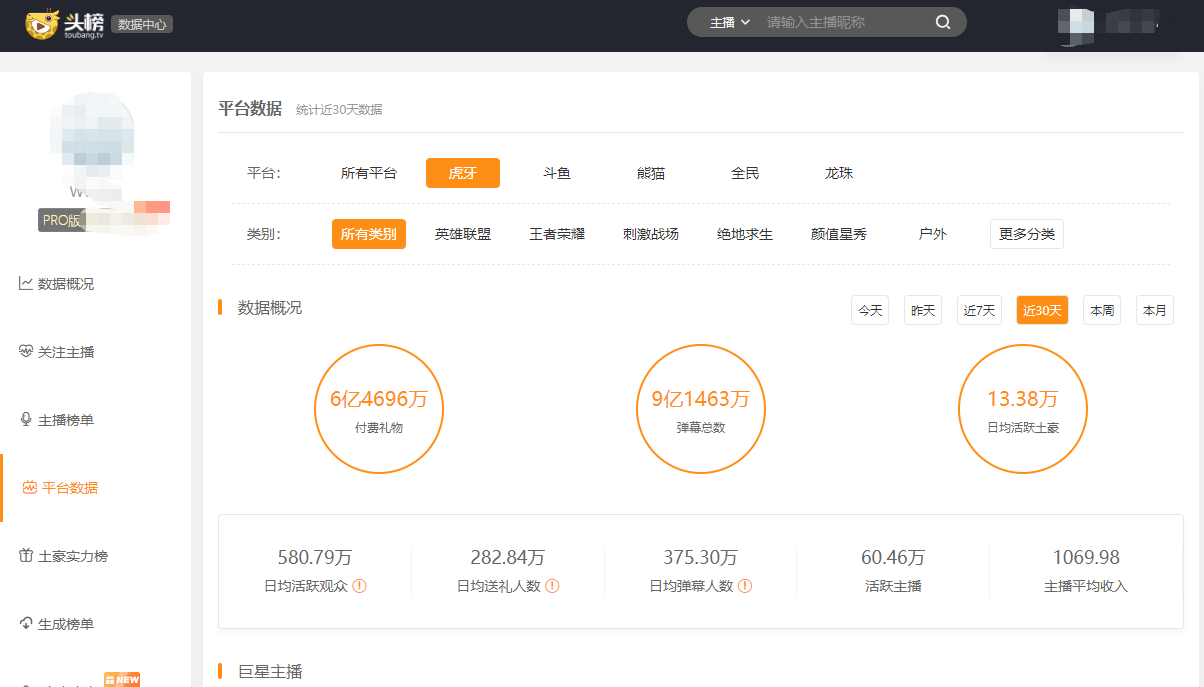
Task: Select 熊猫 platform filter
Action: (x=651, y=173)
